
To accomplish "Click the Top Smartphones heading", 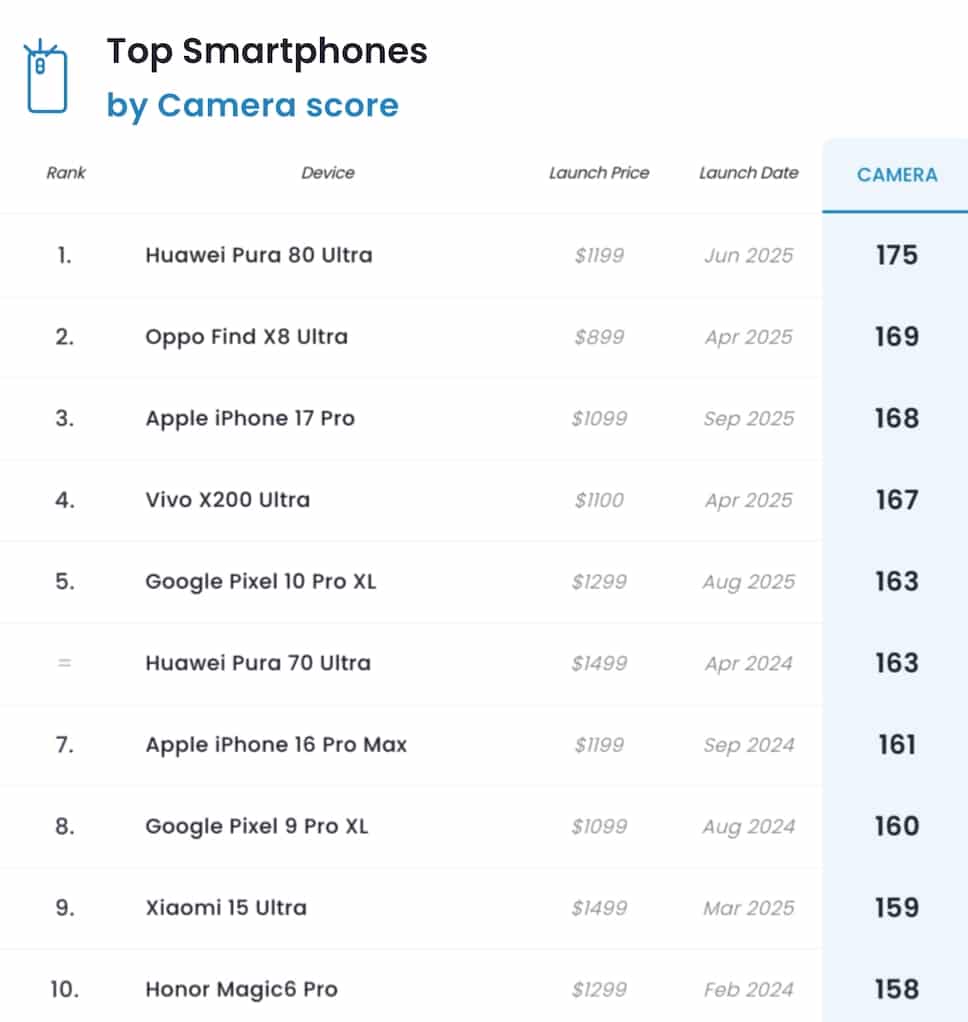I will click(267, 51).
